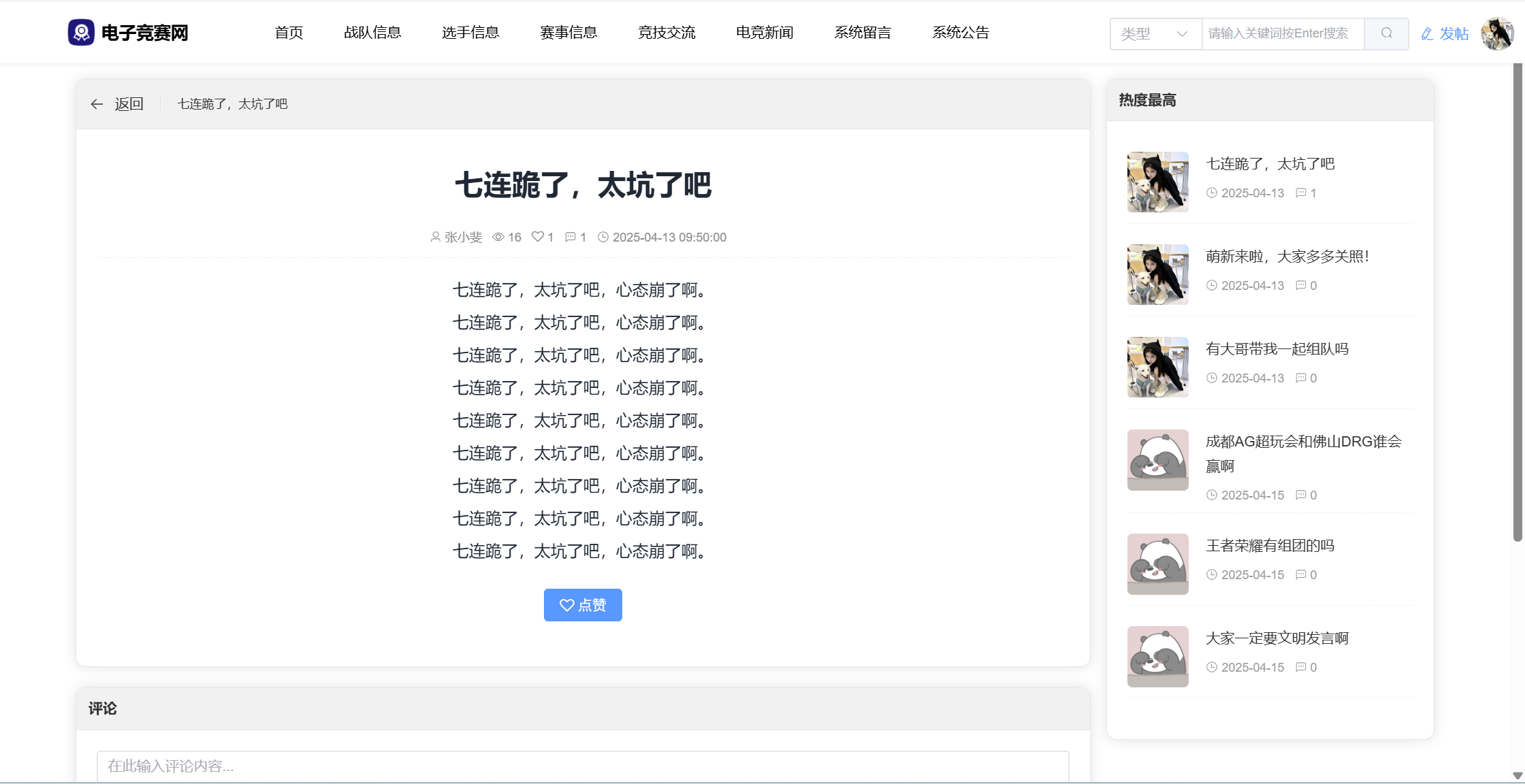Open the 战队信息 menu item
This screenshot has width=1525, height=784.
372,33
